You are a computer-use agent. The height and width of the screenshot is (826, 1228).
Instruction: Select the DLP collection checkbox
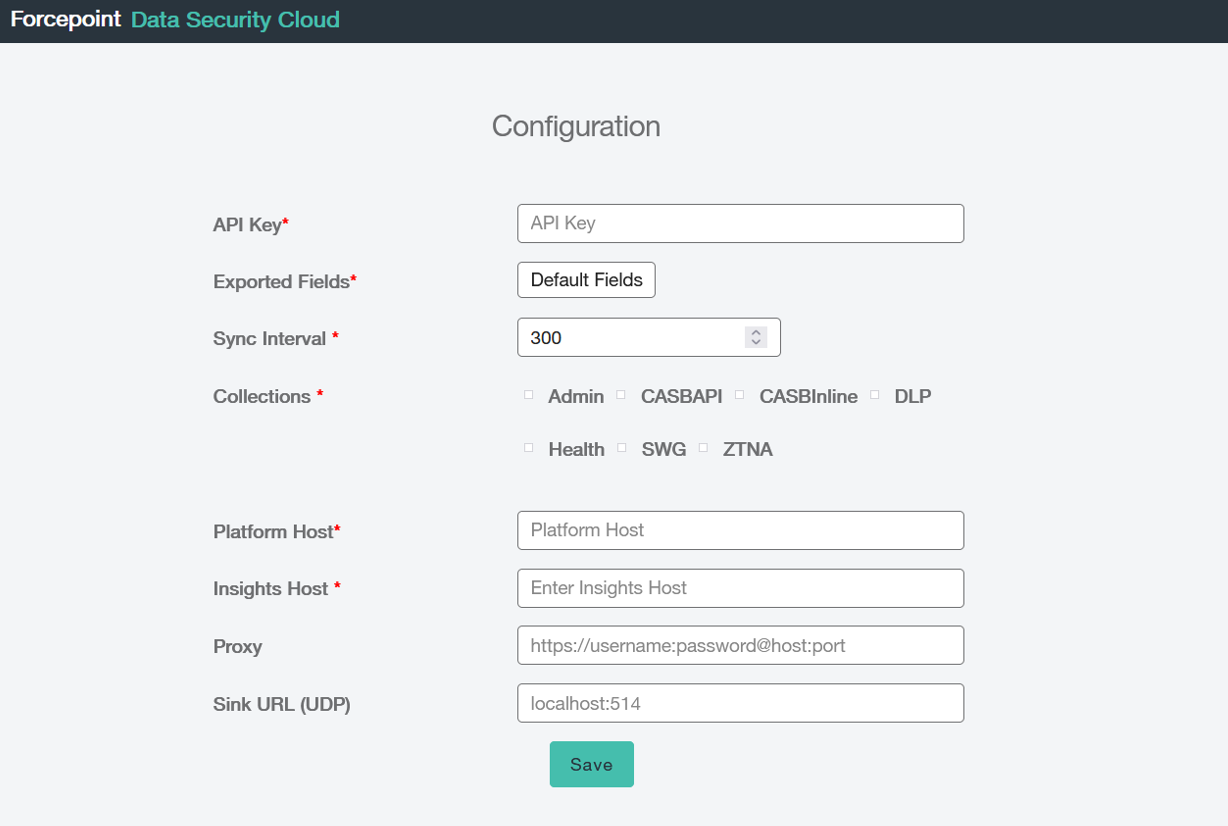[x=875, y=395]
